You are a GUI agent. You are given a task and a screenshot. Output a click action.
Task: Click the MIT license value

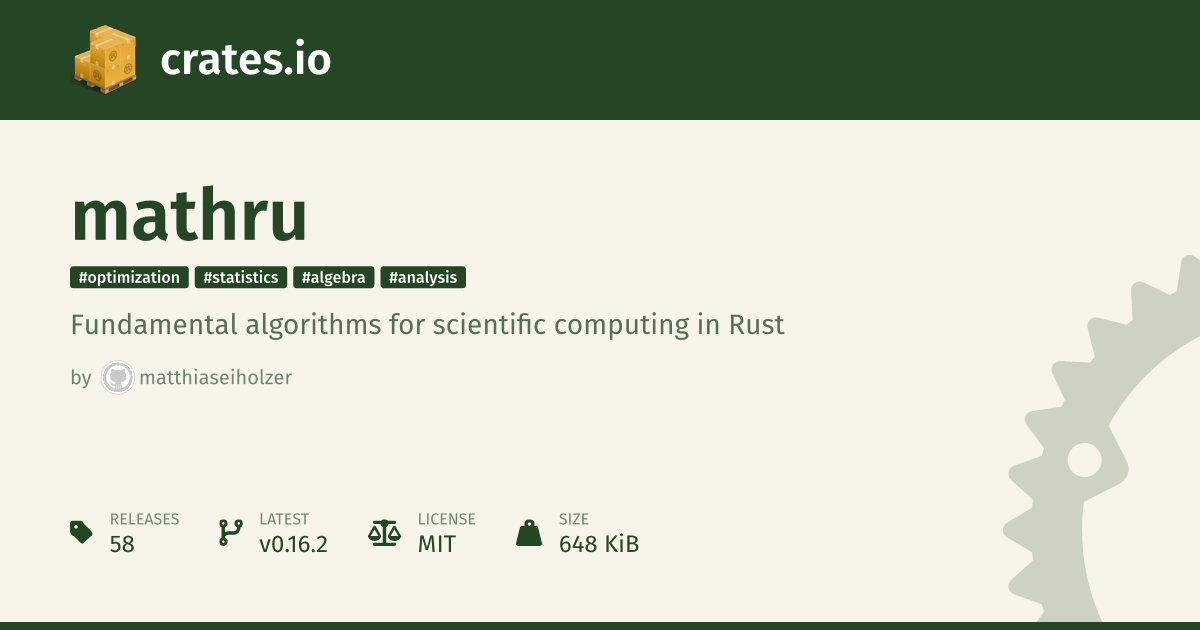(437, 544)
